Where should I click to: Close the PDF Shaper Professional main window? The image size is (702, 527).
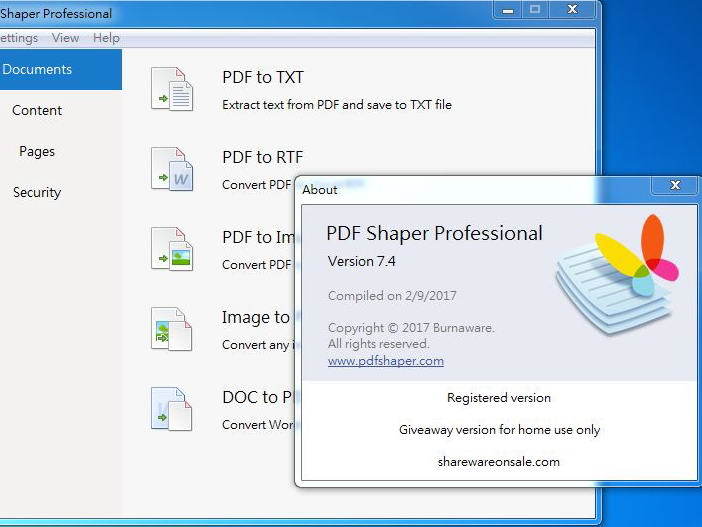(x=572, y=10)
